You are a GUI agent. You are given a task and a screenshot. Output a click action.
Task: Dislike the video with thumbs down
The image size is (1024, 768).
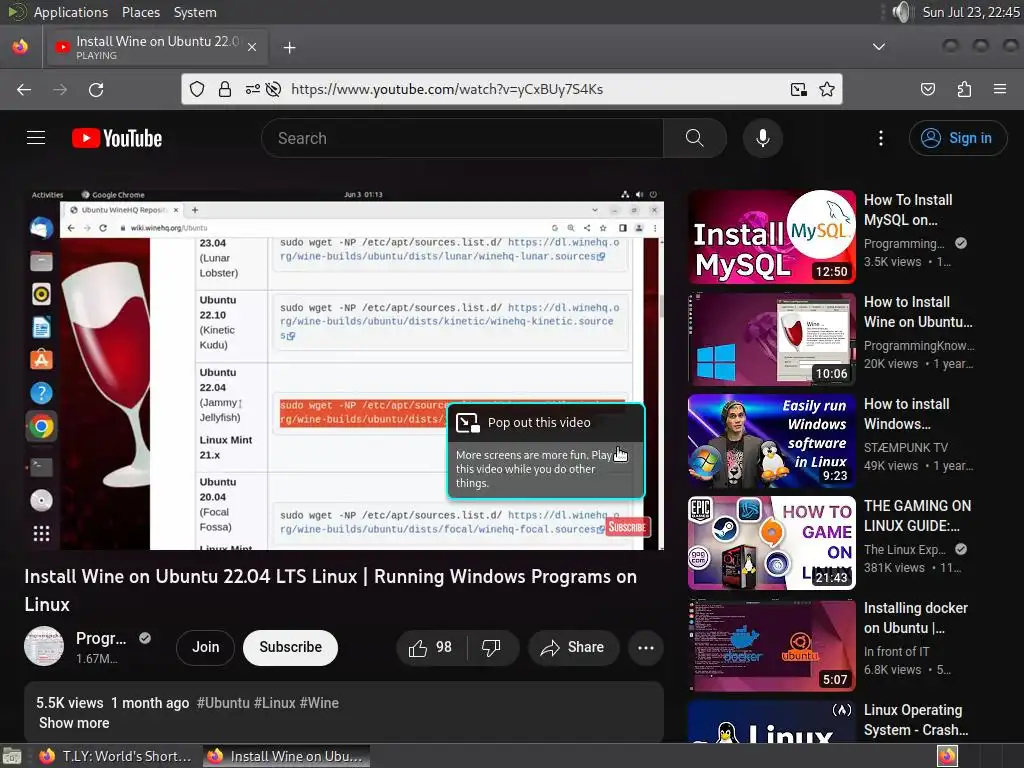tap(492, 648)
